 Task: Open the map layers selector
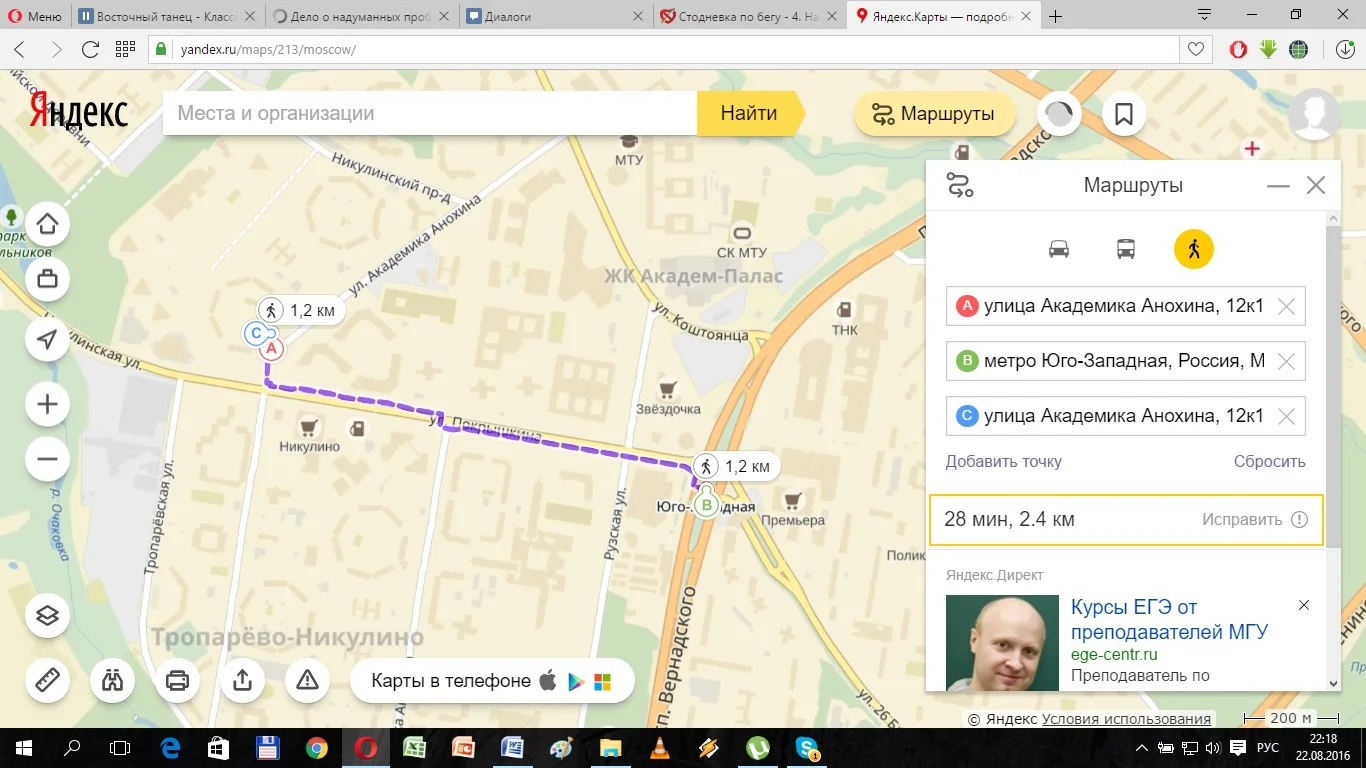47,615
